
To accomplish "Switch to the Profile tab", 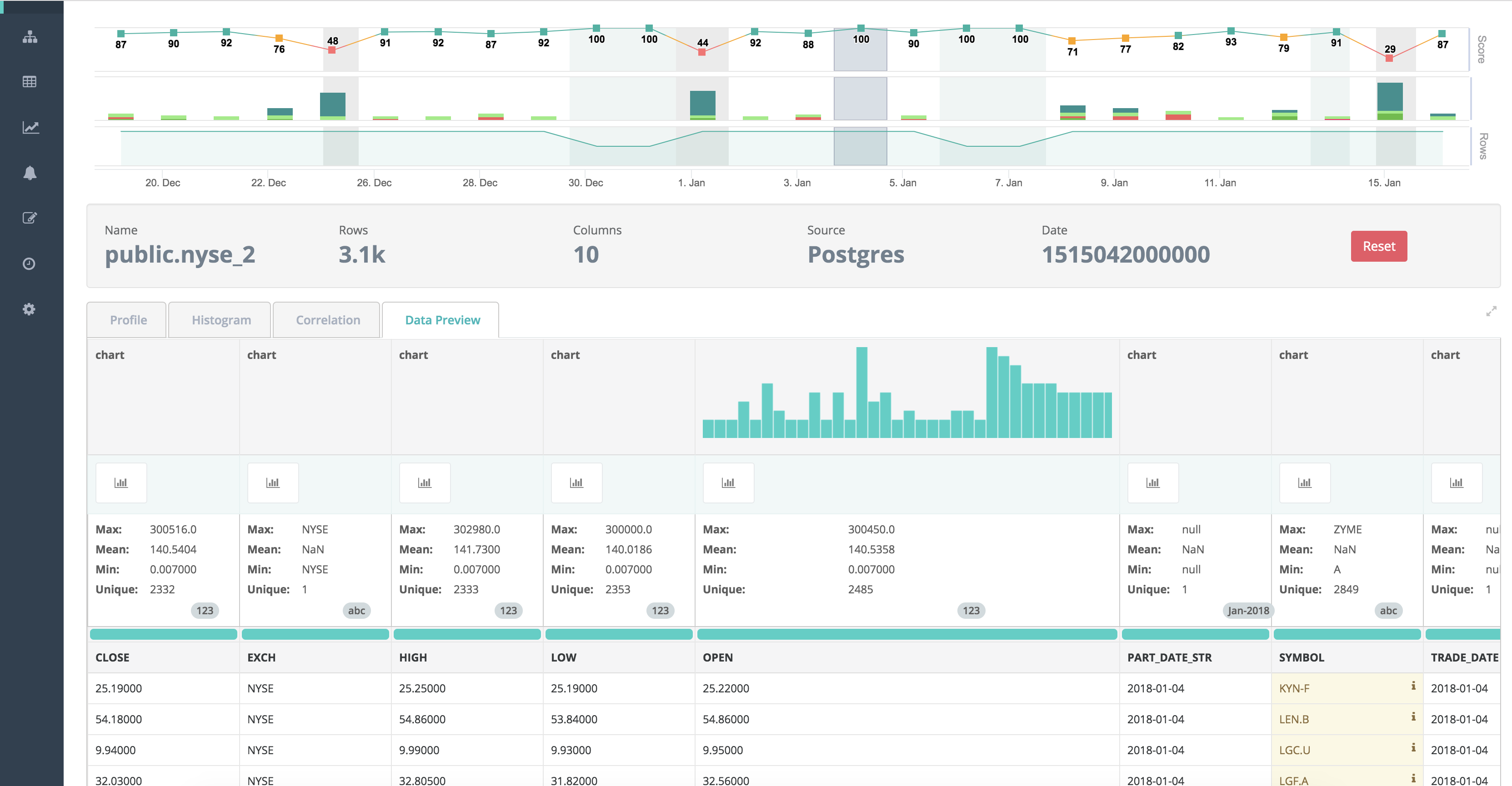I will pyautogui.click(x=128, y=320).
